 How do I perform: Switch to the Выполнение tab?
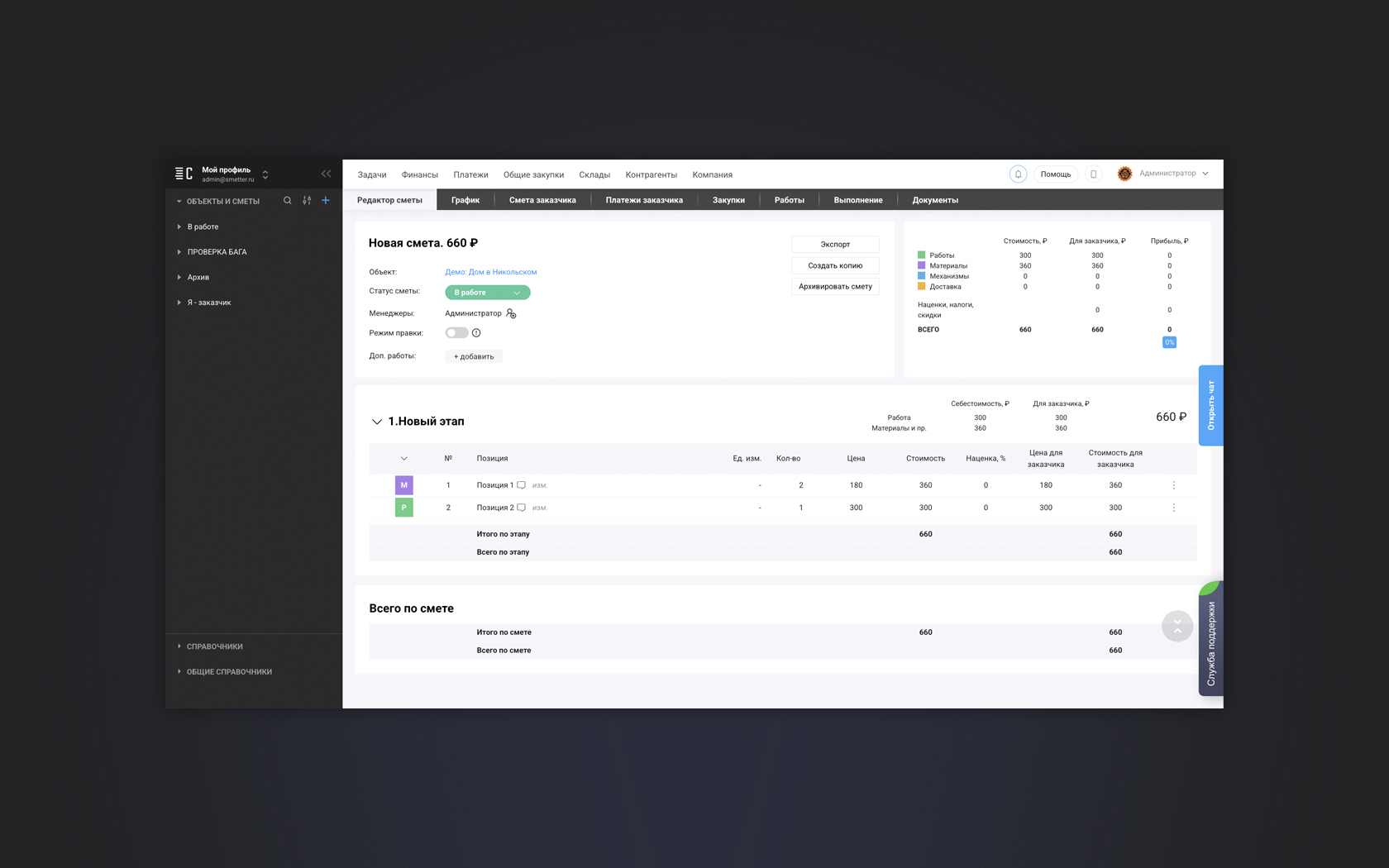click(x=858, y=200)
